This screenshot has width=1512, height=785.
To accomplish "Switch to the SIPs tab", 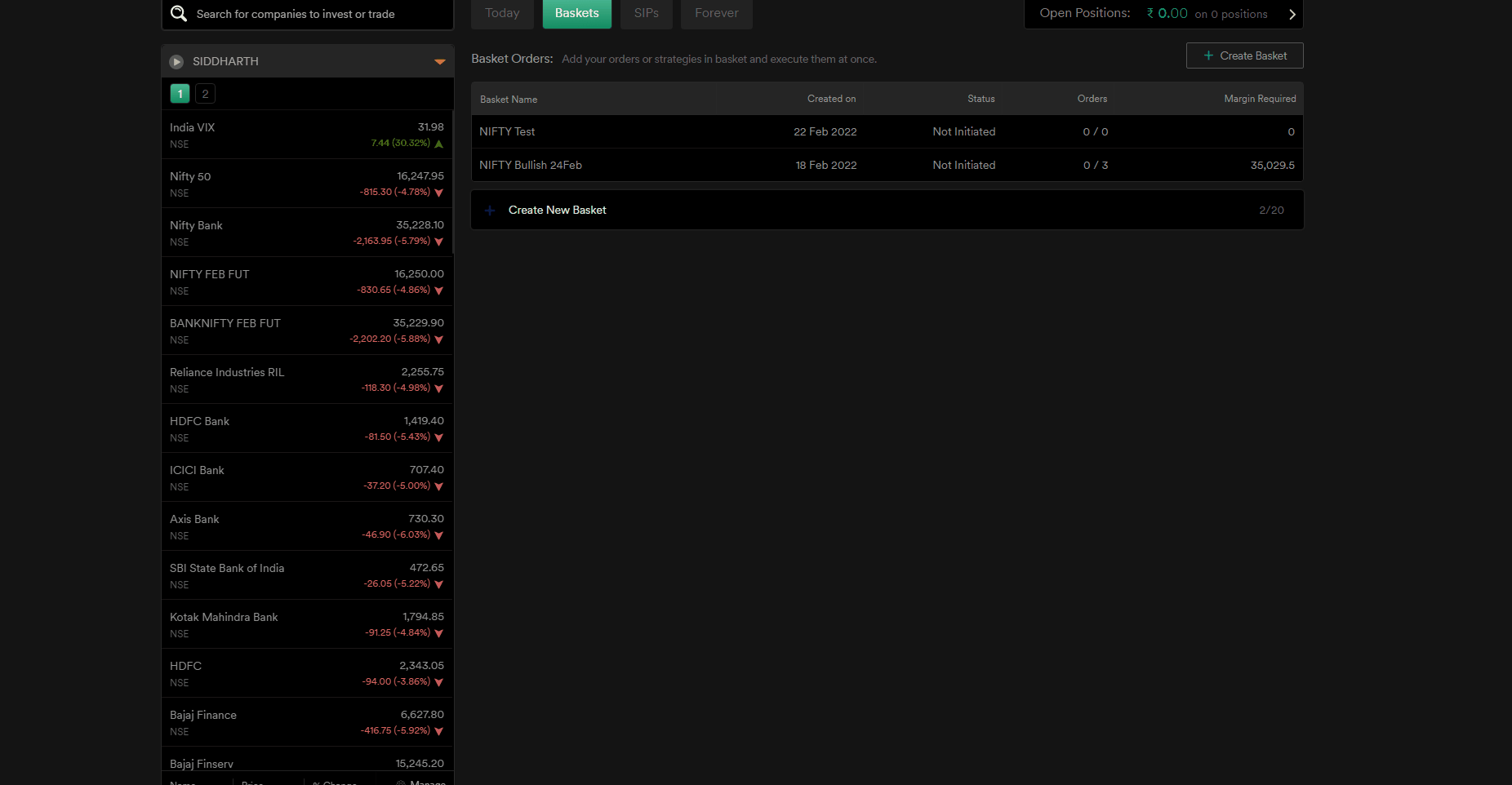I will [646, 13].
